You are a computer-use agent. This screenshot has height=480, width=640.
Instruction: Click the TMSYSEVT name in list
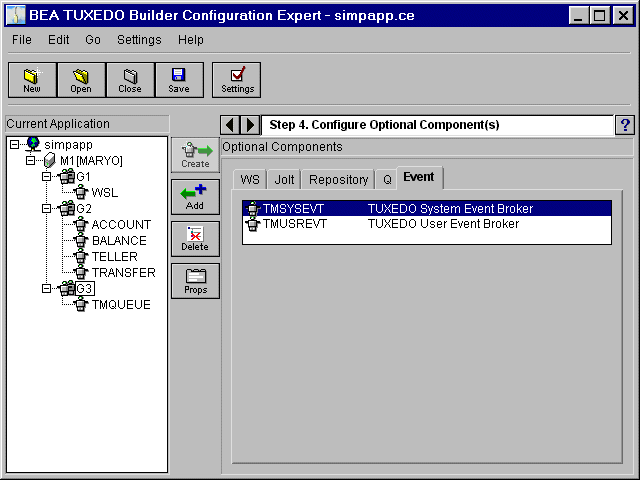pos(293,209)
